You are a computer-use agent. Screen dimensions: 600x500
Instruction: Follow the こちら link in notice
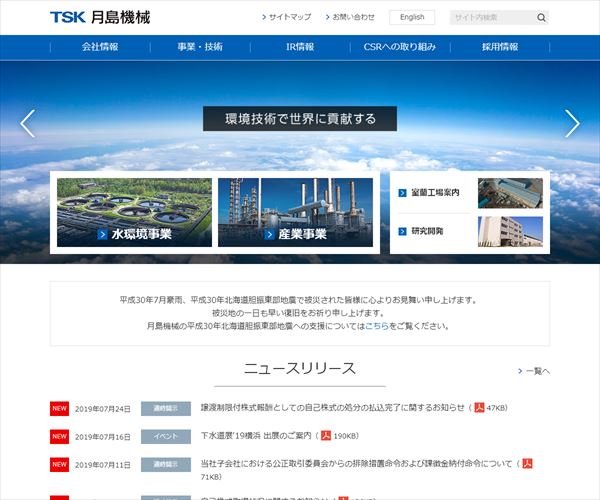(377, 326)
